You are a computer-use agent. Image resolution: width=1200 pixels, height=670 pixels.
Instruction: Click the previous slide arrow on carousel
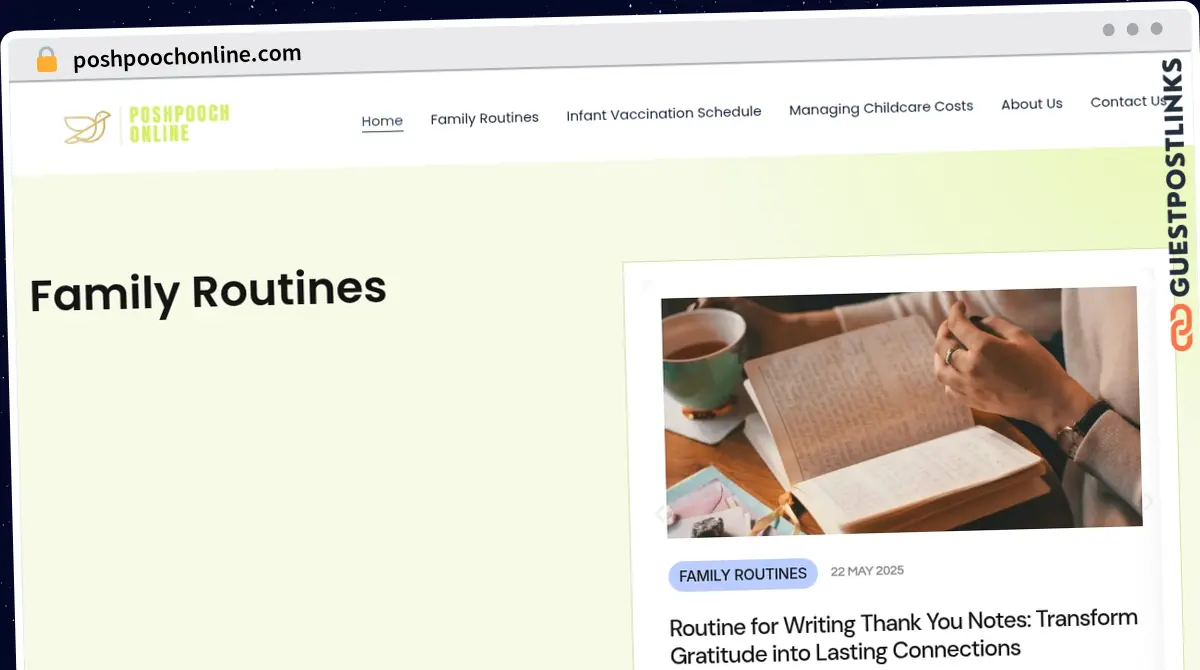[662, 514]
